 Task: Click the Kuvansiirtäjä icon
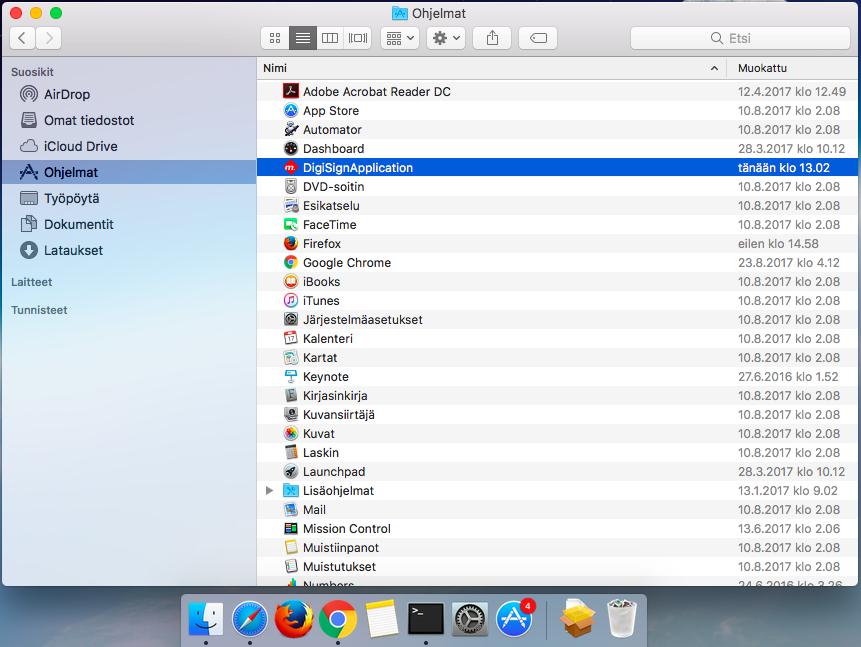pyautogui.click(x=290, y=414)
